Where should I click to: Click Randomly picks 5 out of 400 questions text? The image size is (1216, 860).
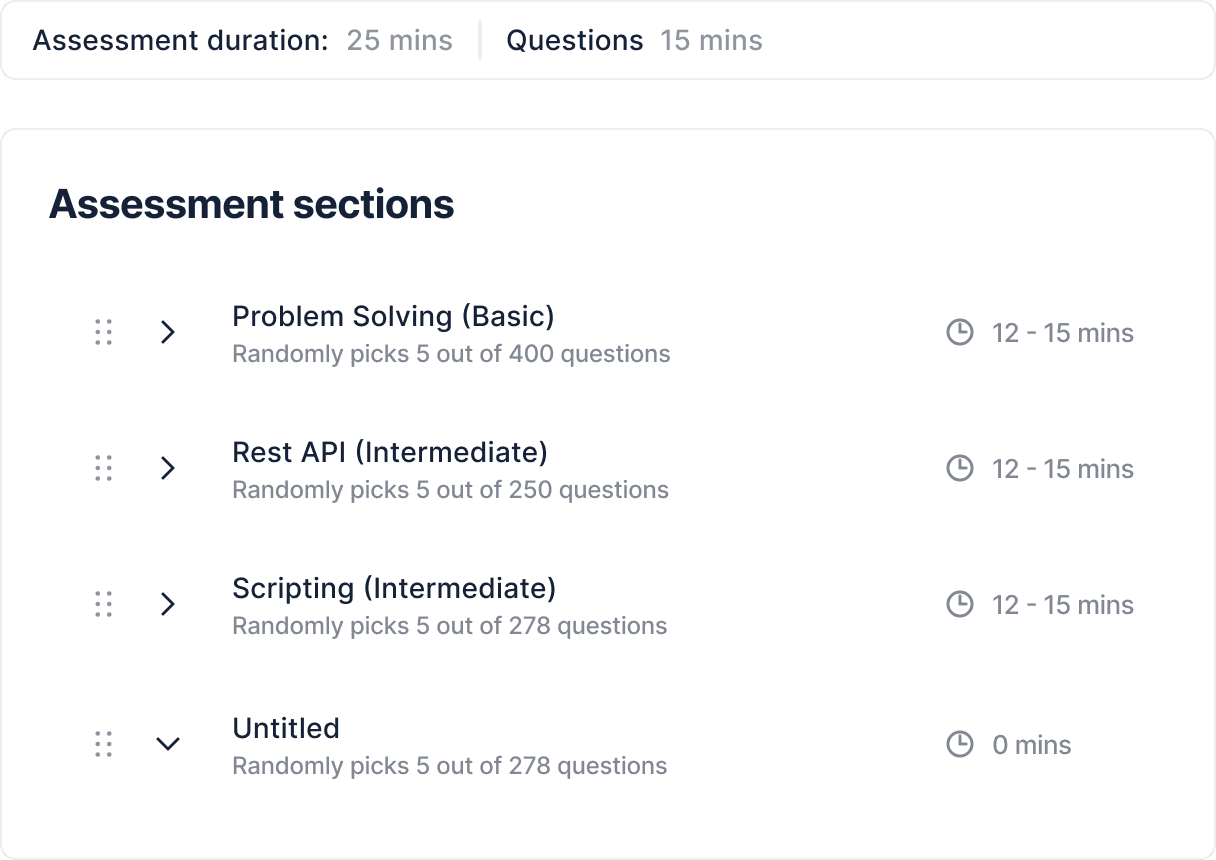[451, 354]
